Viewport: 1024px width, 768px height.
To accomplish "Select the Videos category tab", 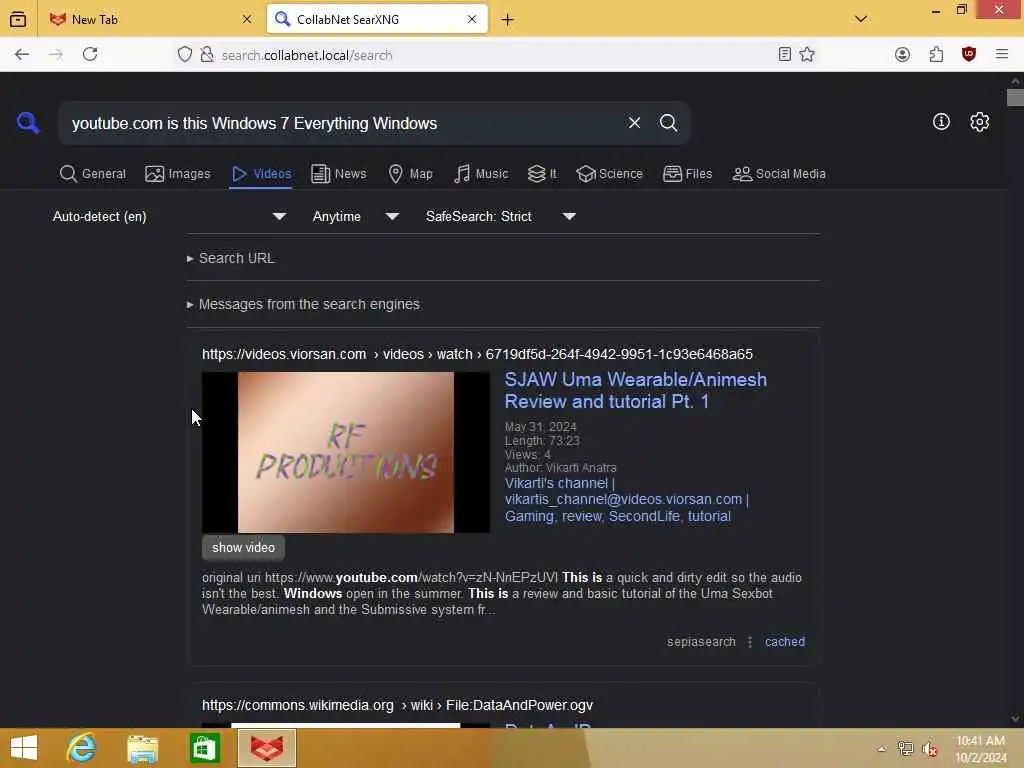I will point(261,174).
